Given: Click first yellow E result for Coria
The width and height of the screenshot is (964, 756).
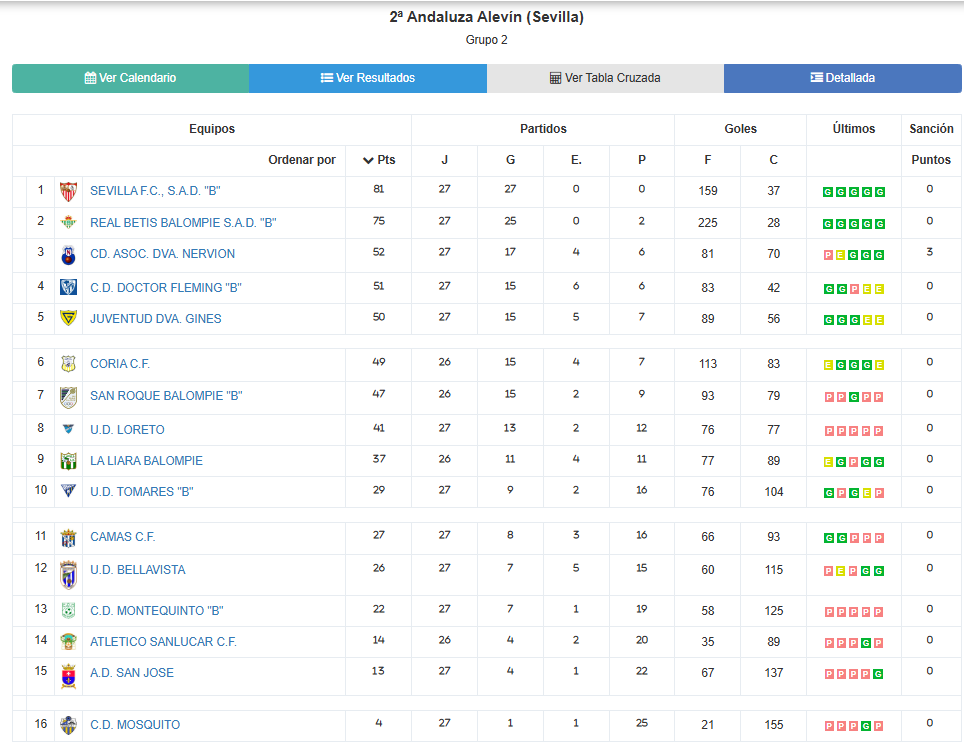Looking at the screenshot, I should [828, 365].
